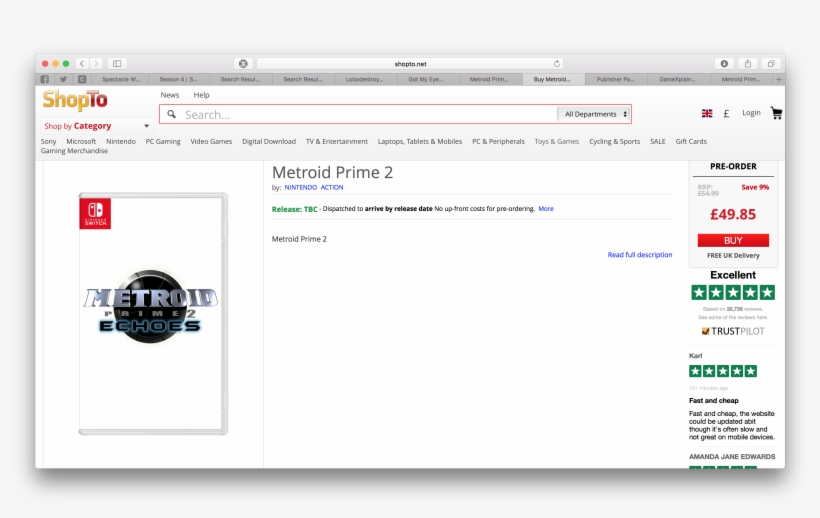This screenshot has height=518, width=820.
Task: Click the Metroid Prime 2 cover image
Action: coord(153,313)
